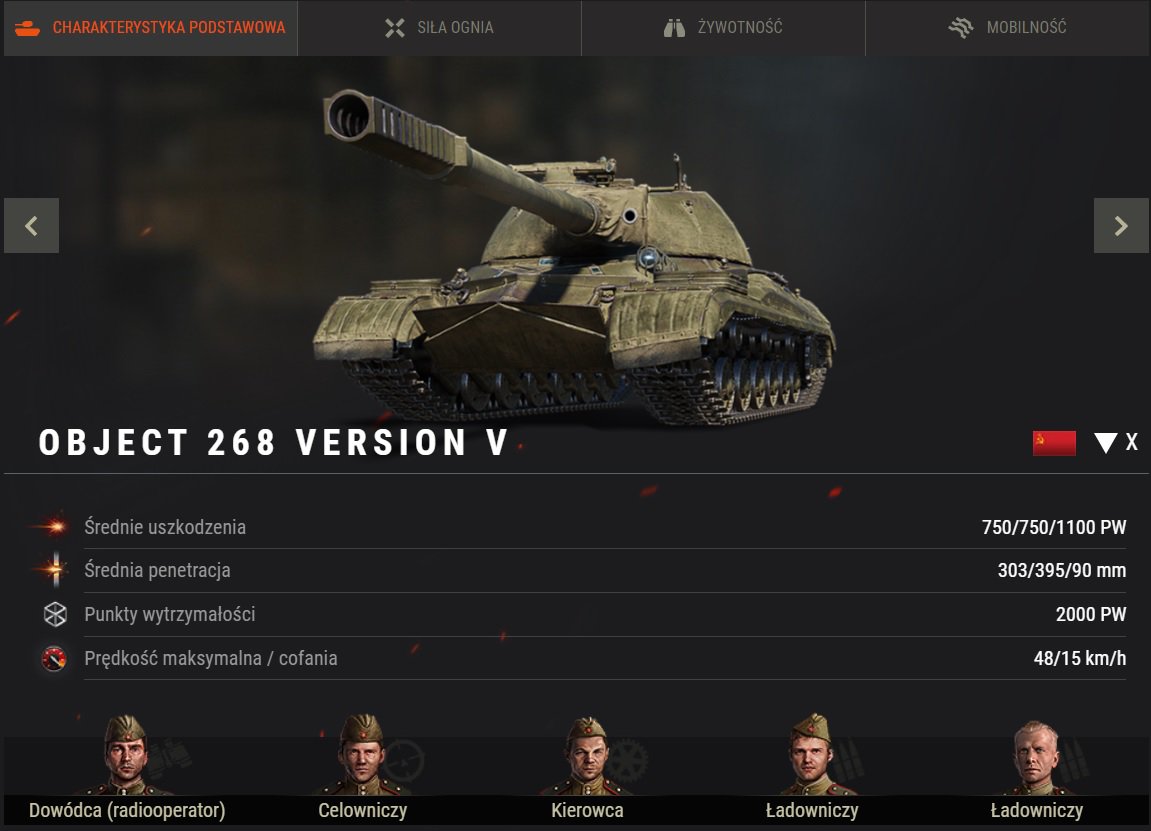Select the Mobilność tab
Screen dimensions: 1151x831
click(x=1007, y=28)
